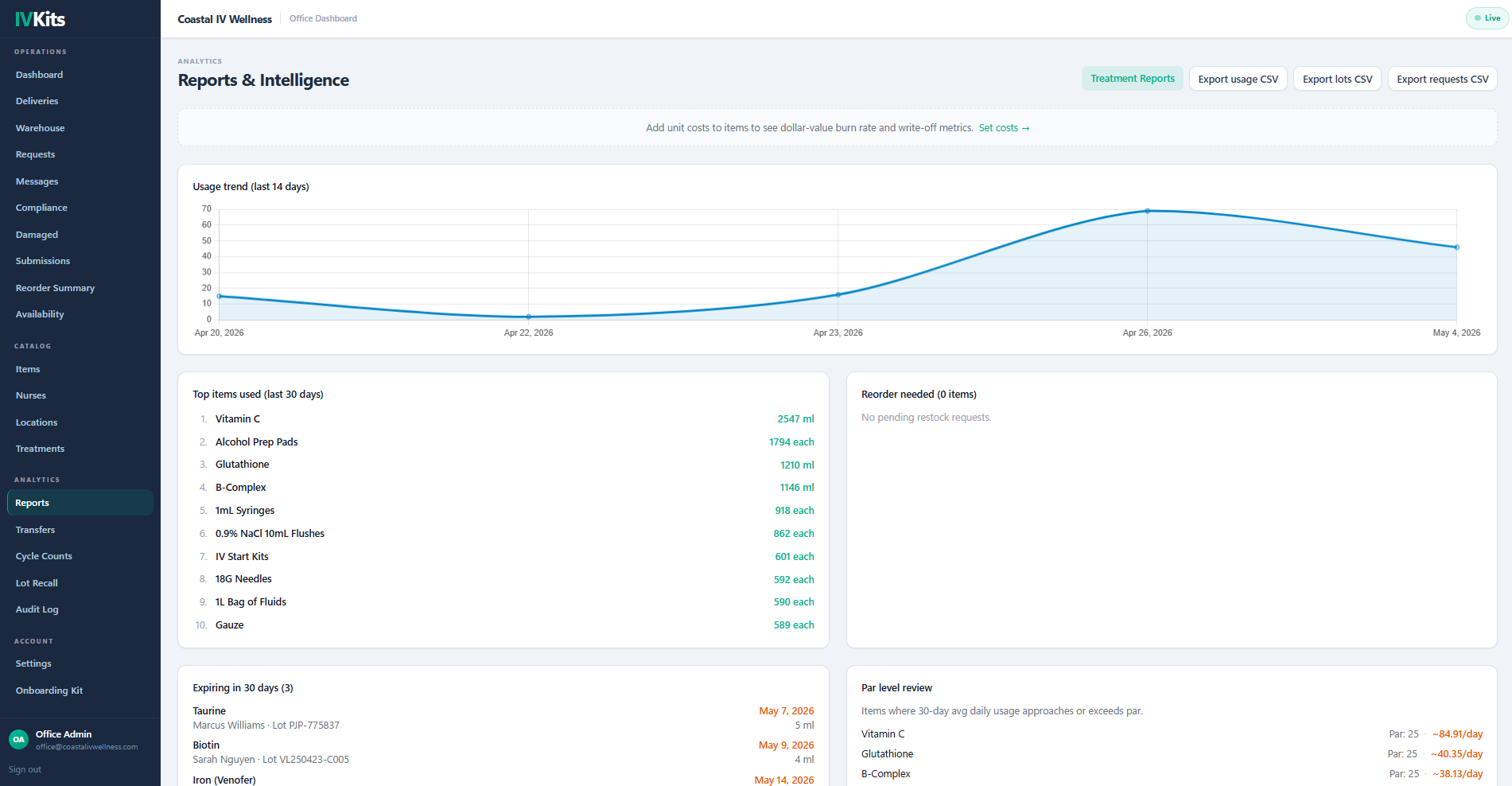The image size is (1512, 786).
Task: Go to Nurses page
Action: pyautogui.click(x=31, y=395)
